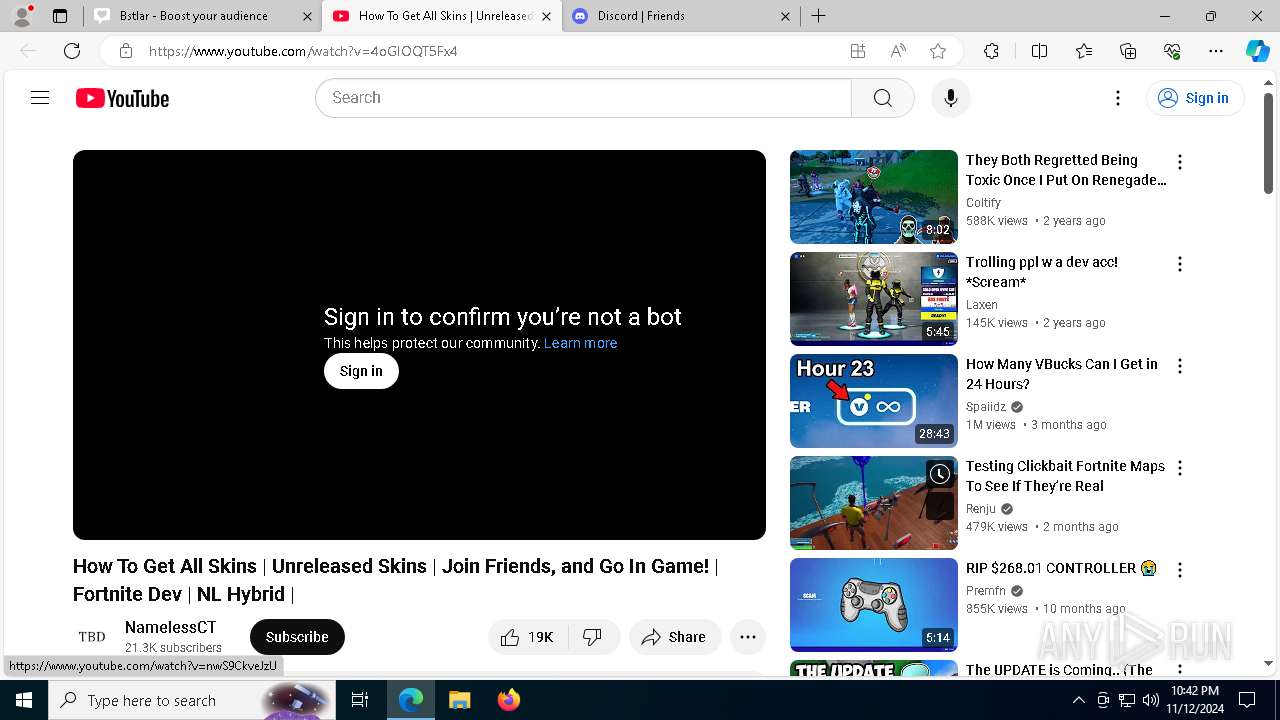This screenshot has height=720, width=1280.
Task: Dislike the video with thumbs down
Action: [593, 637]
